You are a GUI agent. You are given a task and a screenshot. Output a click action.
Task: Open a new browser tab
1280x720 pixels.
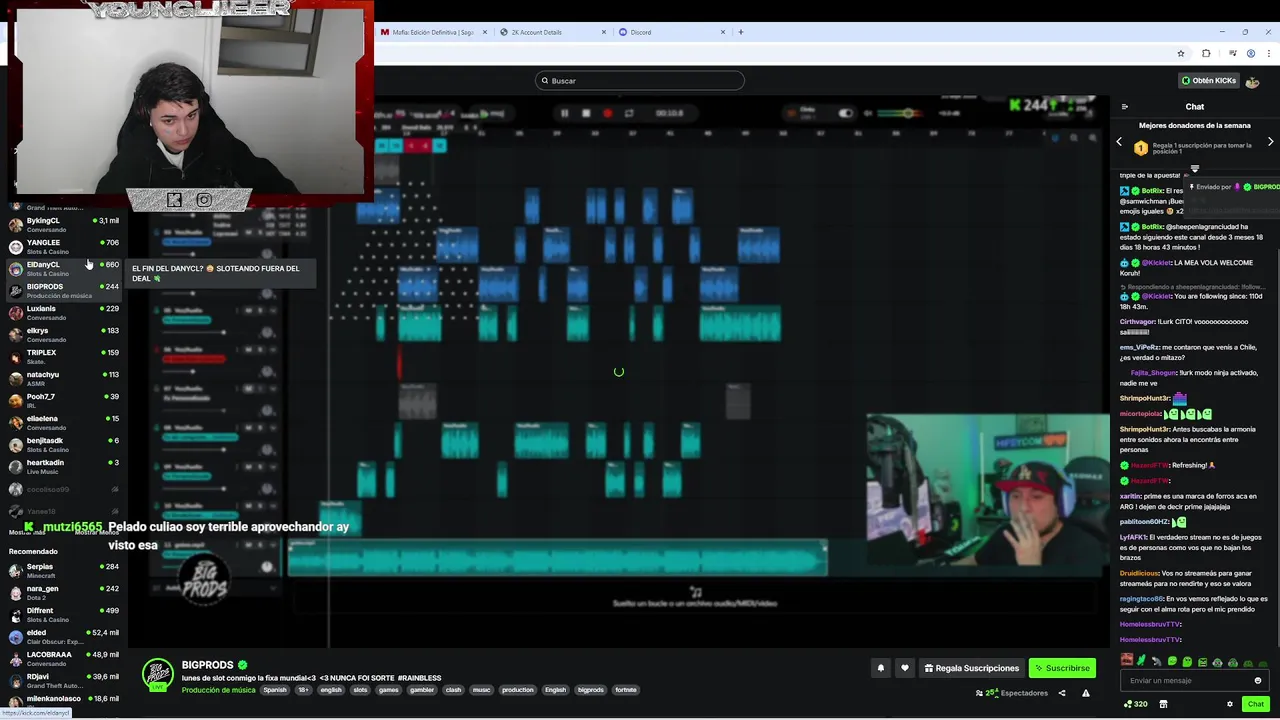pyautogui.click(x=741, y=32)
